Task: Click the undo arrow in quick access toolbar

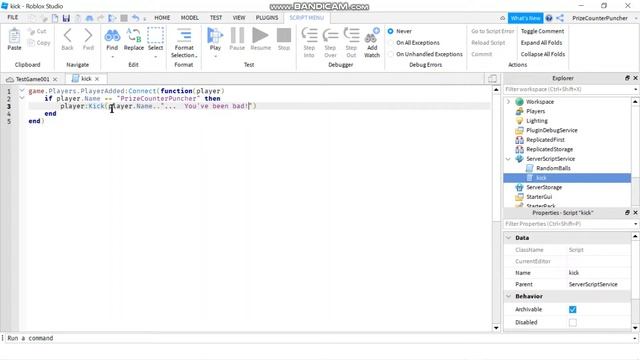Action: [x=136, y=18]
